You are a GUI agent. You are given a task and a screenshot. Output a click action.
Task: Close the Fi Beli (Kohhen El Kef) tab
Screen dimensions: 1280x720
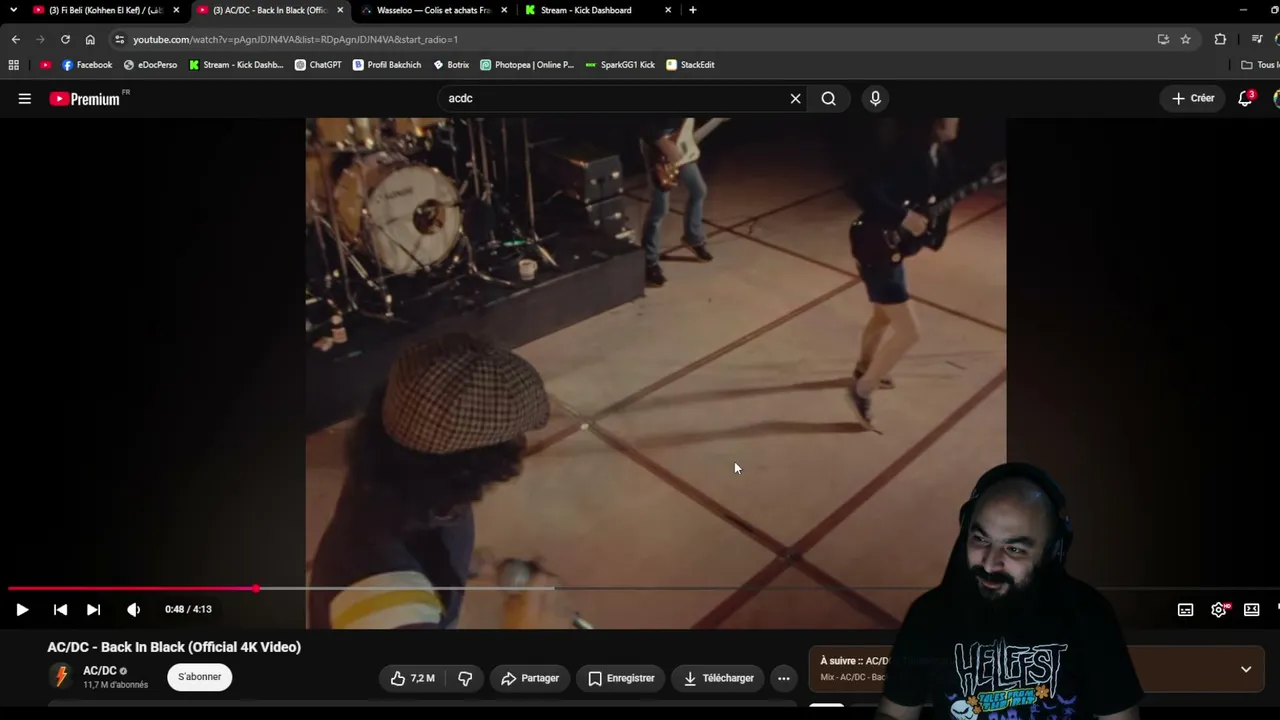click(176, 10)
